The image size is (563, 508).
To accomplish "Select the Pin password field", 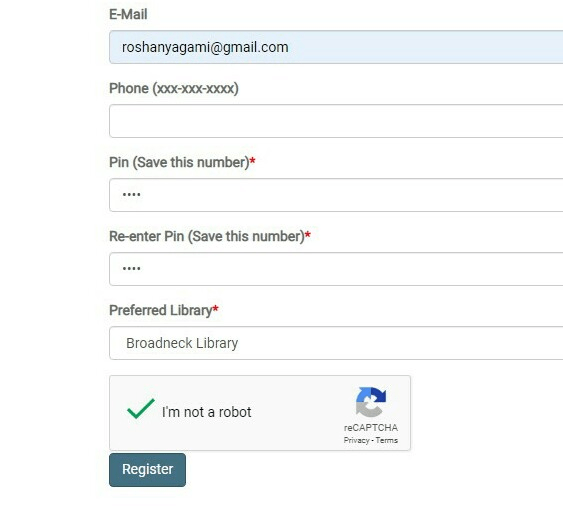I will pyautogui.click(x=336, y=195).
